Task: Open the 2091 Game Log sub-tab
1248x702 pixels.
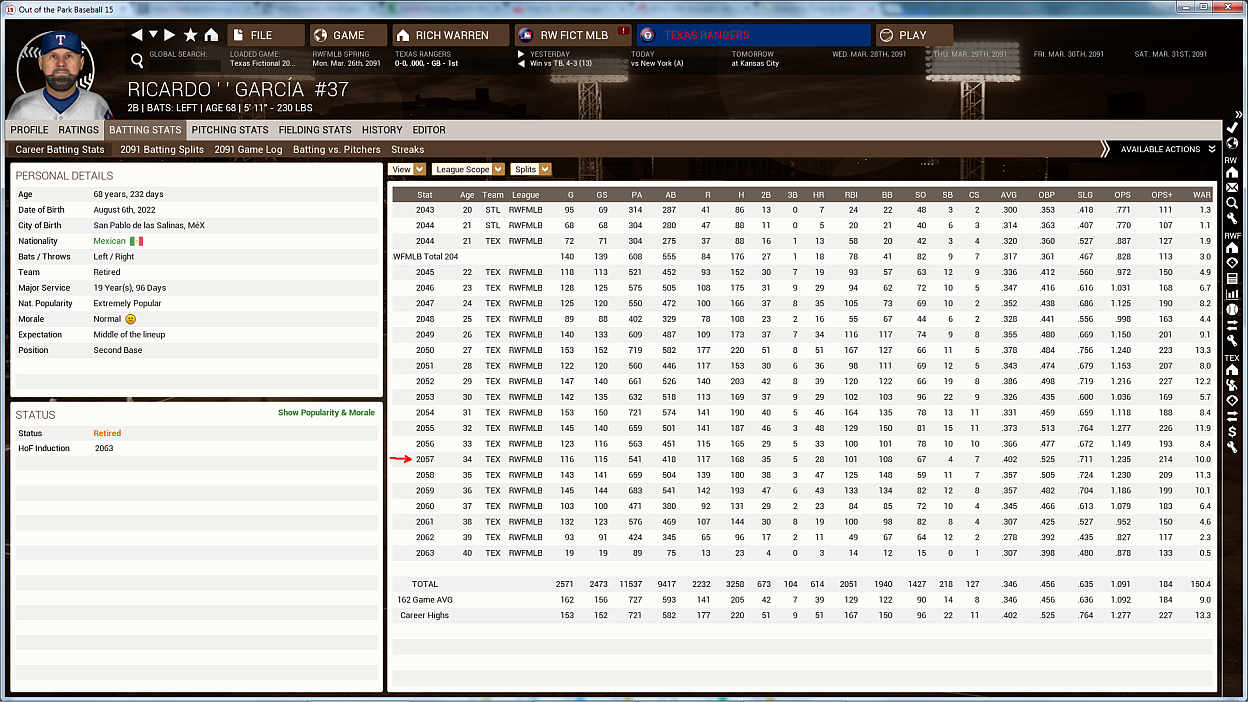Action: (x=248, y=149)
